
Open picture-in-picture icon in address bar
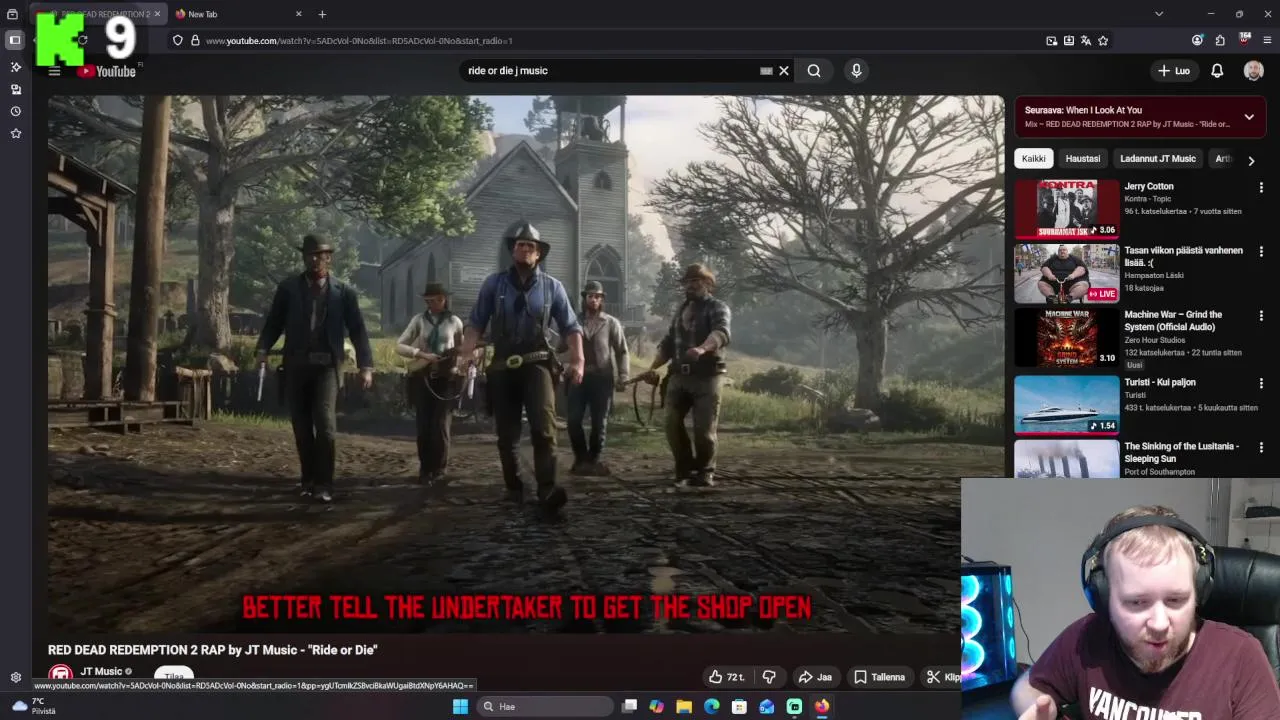(x=1051, y=41)
